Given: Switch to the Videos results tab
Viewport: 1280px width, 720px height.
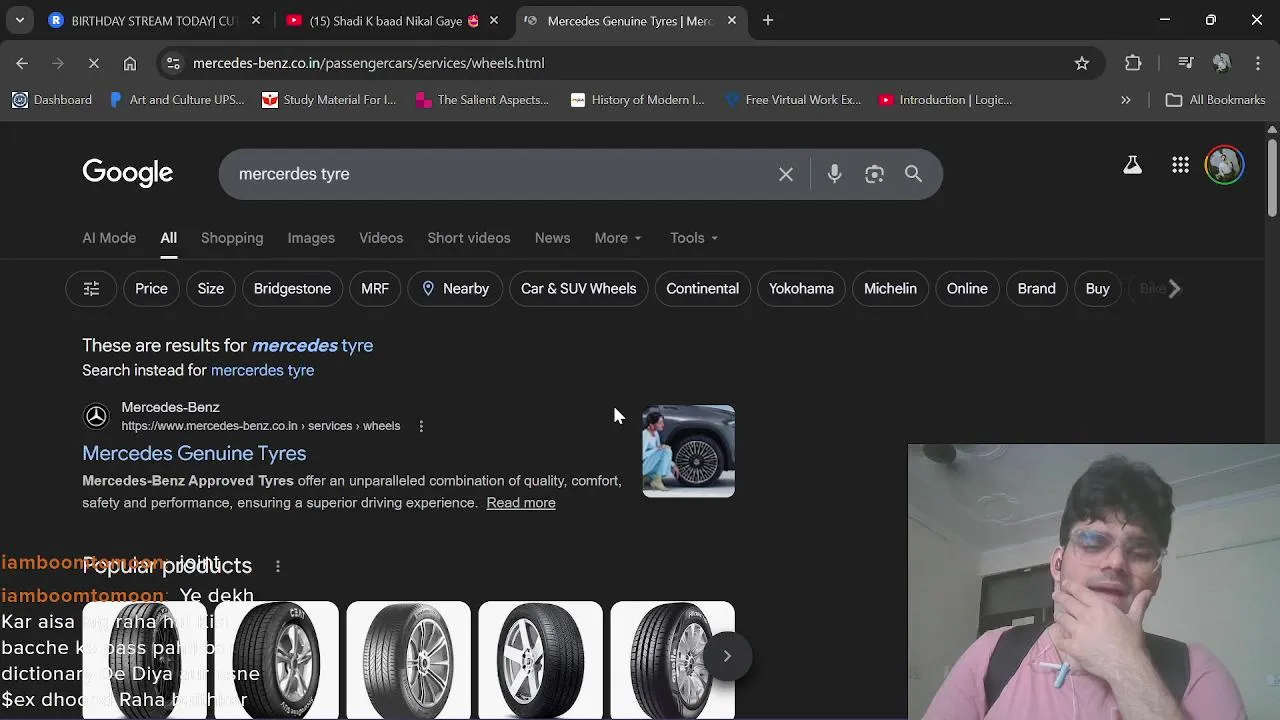Looking at the screenshot, I should coord(381,238).
